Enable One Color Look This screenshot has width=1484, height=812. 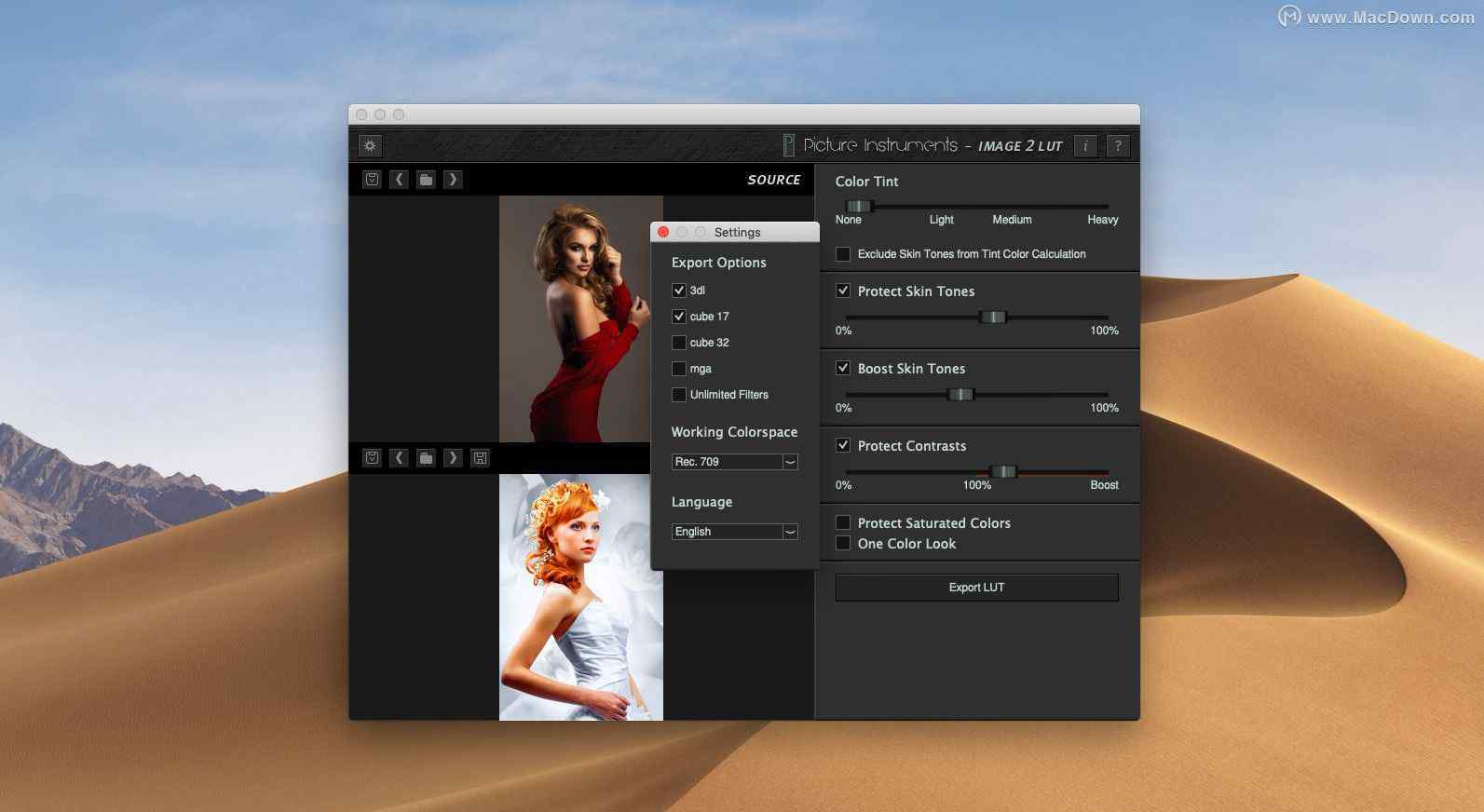point(843,543)
